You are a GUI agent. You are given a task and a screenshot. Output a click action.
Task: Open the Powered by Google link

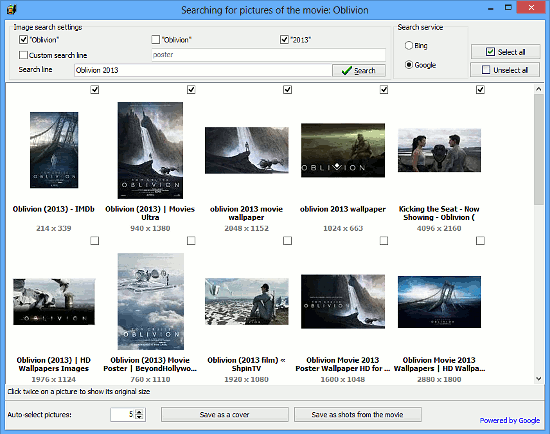tap(510, 420)
